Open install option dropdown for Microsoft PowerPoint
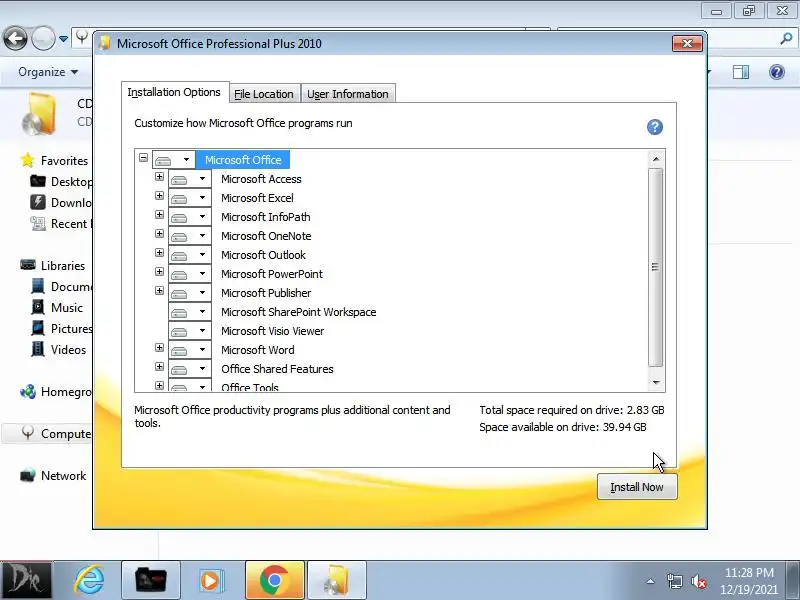 coord(203,274)
